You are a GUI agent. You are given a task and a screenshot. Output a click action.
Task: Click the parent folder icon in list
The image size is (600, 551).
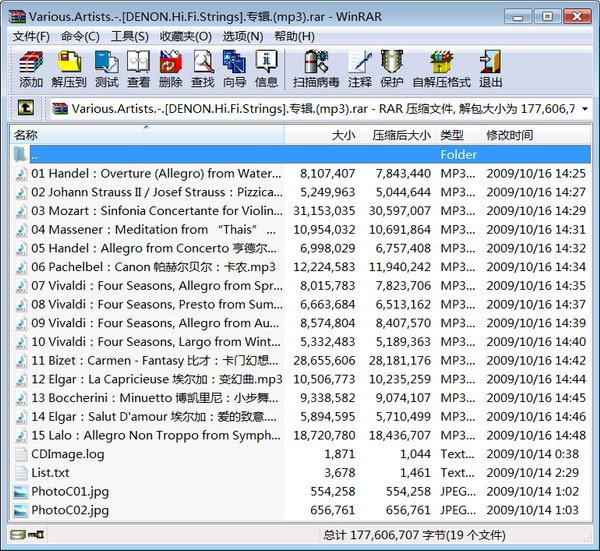click(20, 154)
